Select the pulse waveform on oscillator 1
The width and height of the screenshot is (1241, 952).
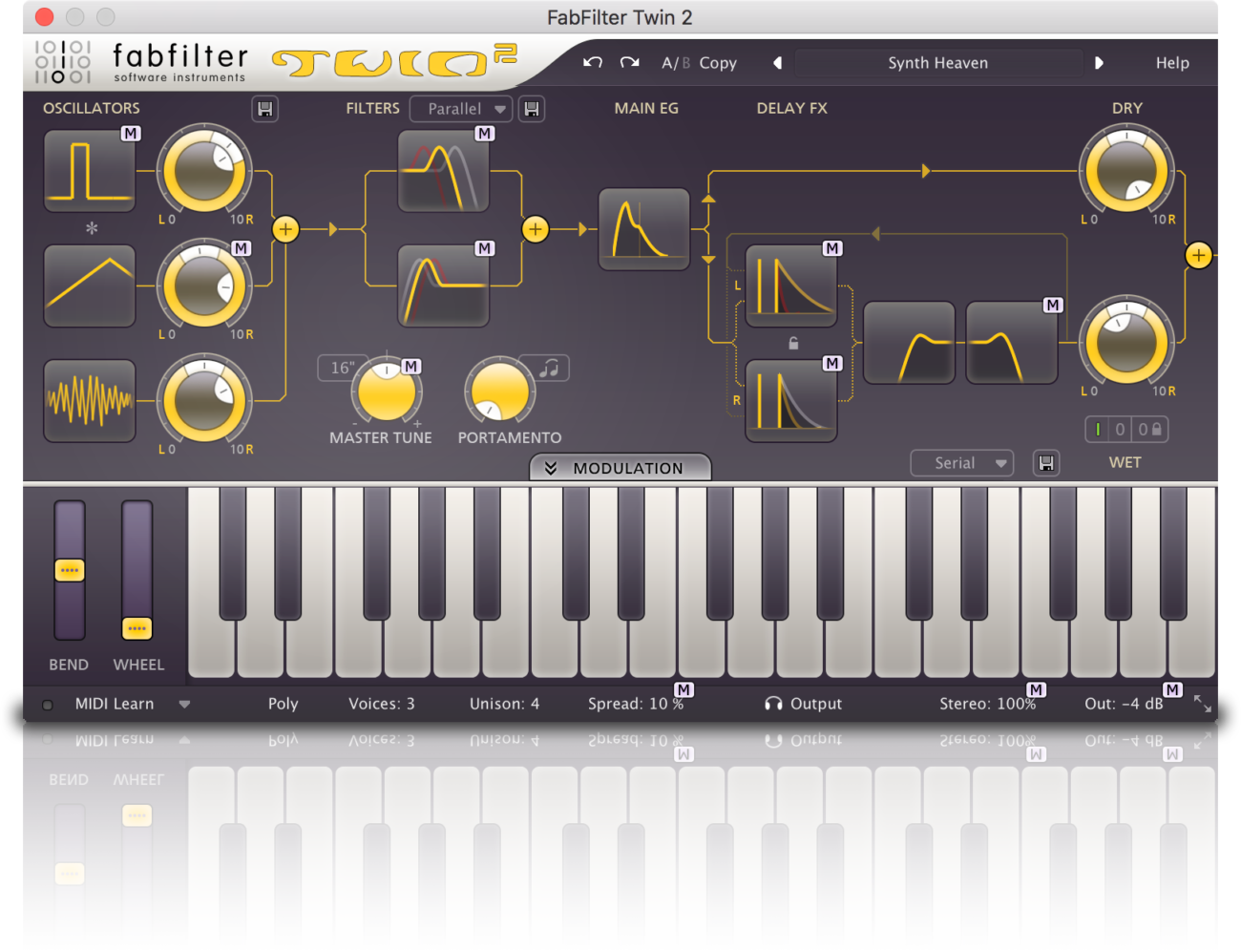[90, 172]
